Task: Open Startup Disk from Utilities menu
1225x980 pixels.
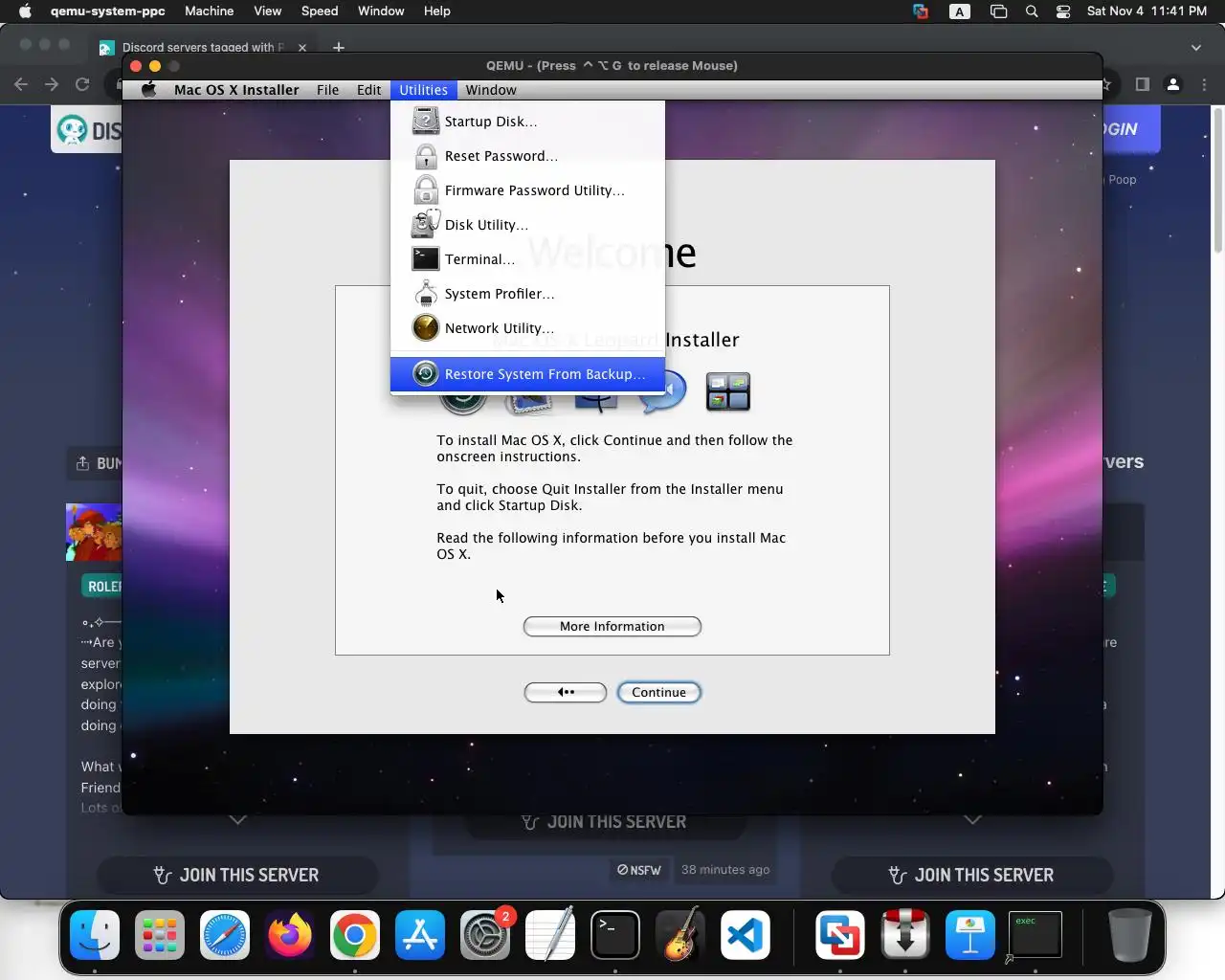Action: pos(527,122)
